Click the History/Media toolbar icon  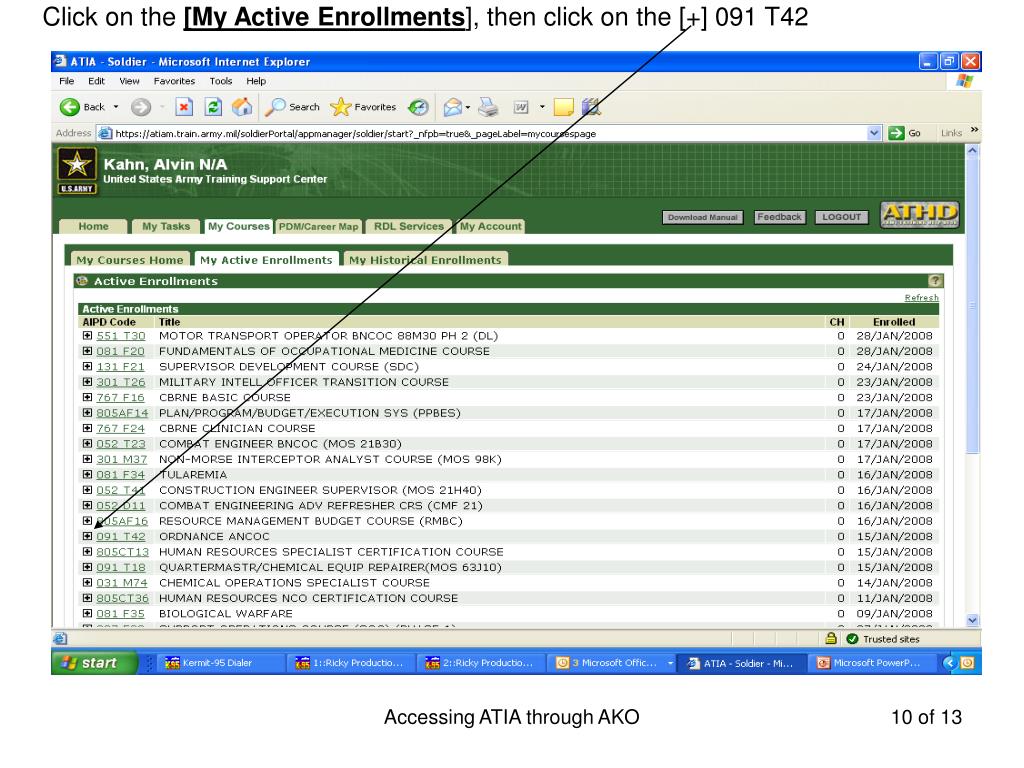click(418, 106)
